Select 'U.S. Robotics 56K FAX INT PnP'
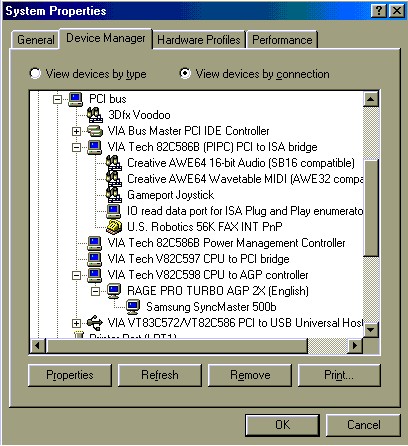This screenshot has height=446, width=408. click(x=205, y=227)
